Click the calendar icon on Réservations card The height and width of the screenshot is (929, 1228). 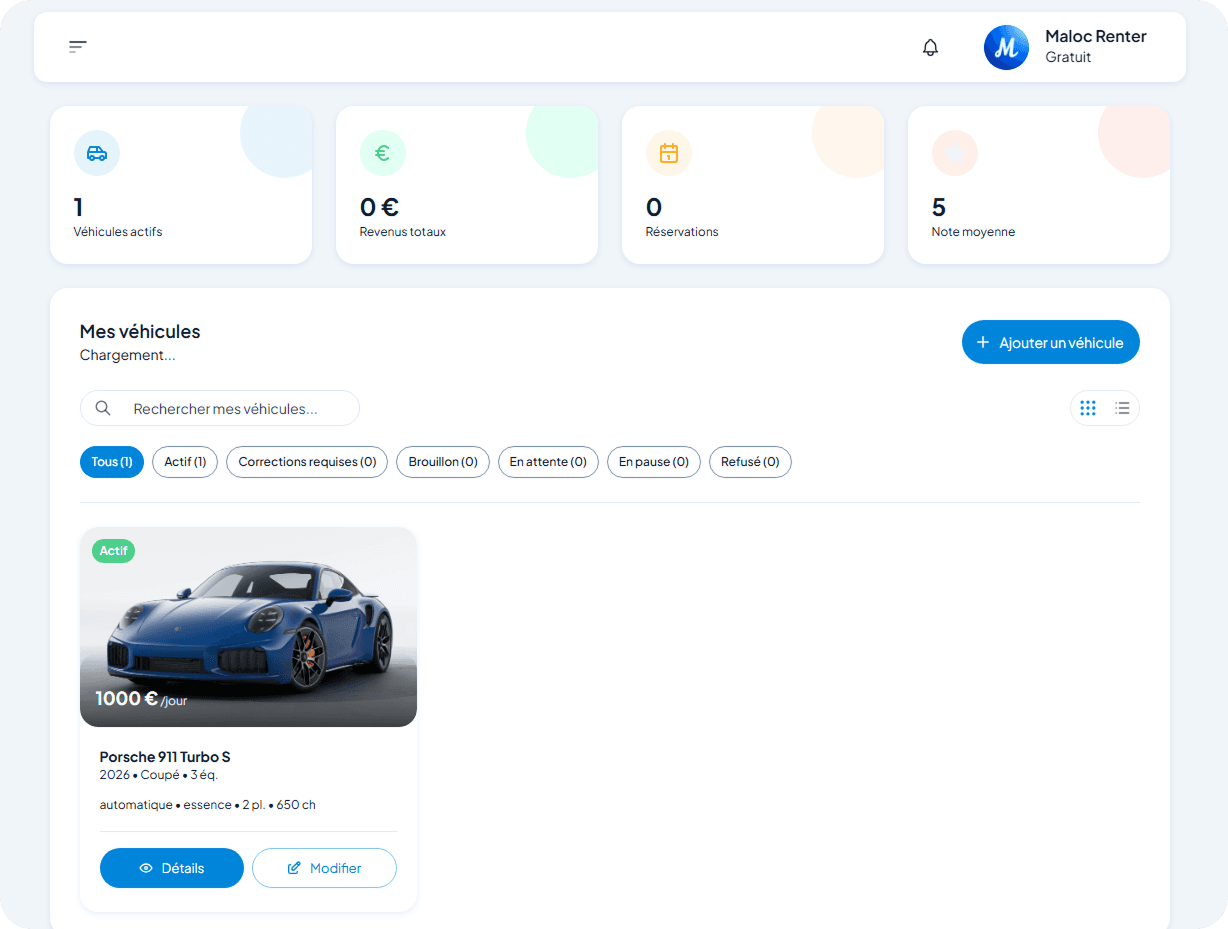668,153
